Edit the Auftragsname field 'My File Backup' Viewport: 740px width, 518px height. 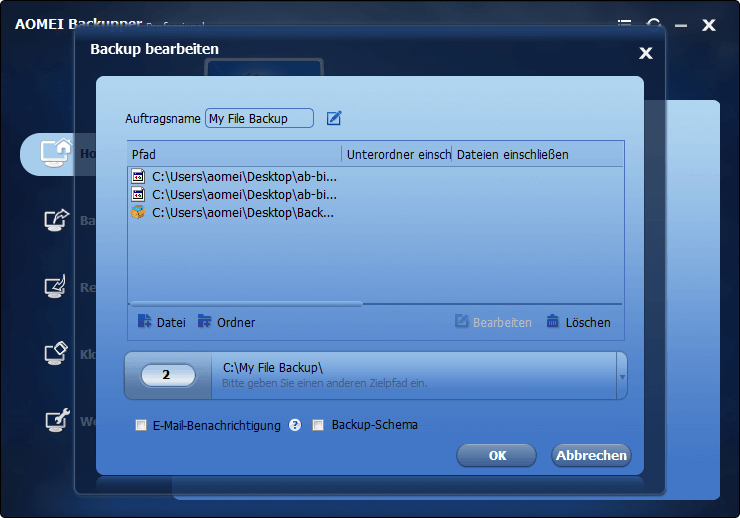click(259, 118)
